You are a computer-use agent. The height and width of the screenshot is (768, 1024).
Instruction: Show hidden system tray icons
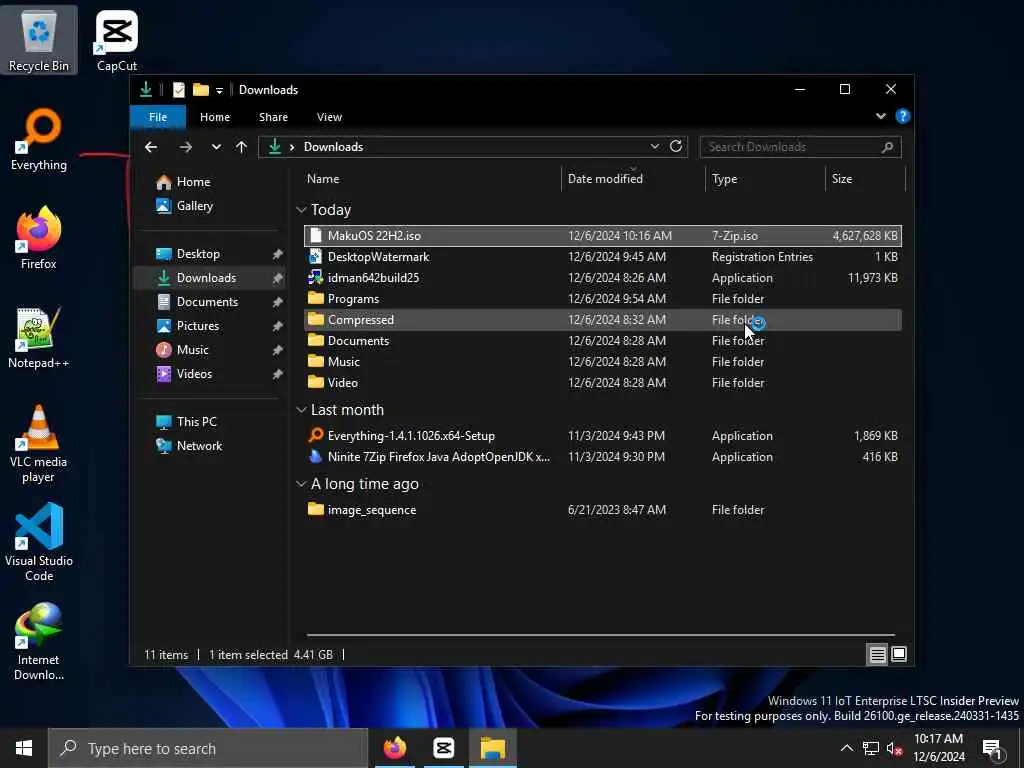pyautogui.click(x=846, y=748)
